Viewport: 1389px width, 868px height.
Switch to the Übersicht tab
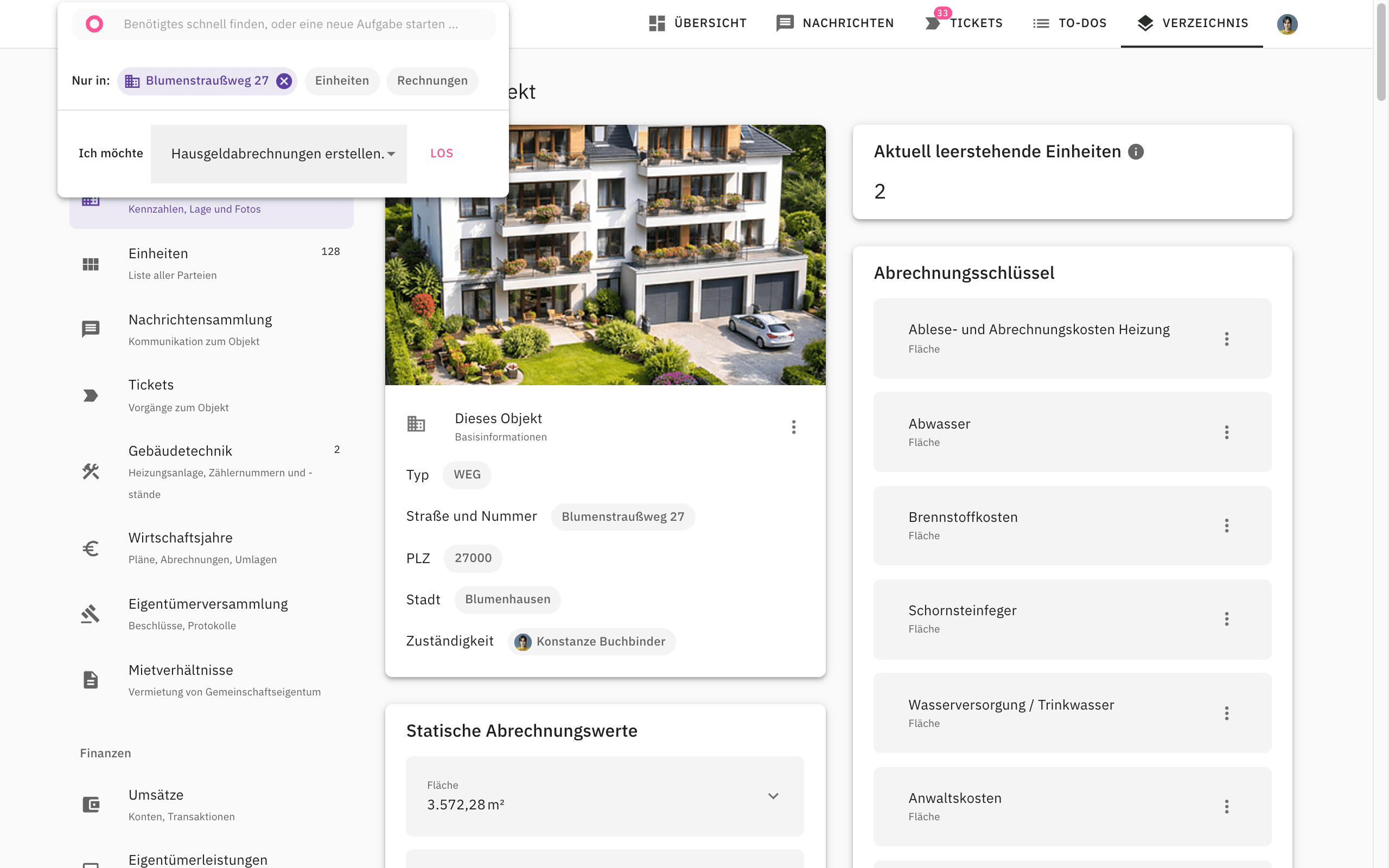pyautogui.click(x=697, y=23)
